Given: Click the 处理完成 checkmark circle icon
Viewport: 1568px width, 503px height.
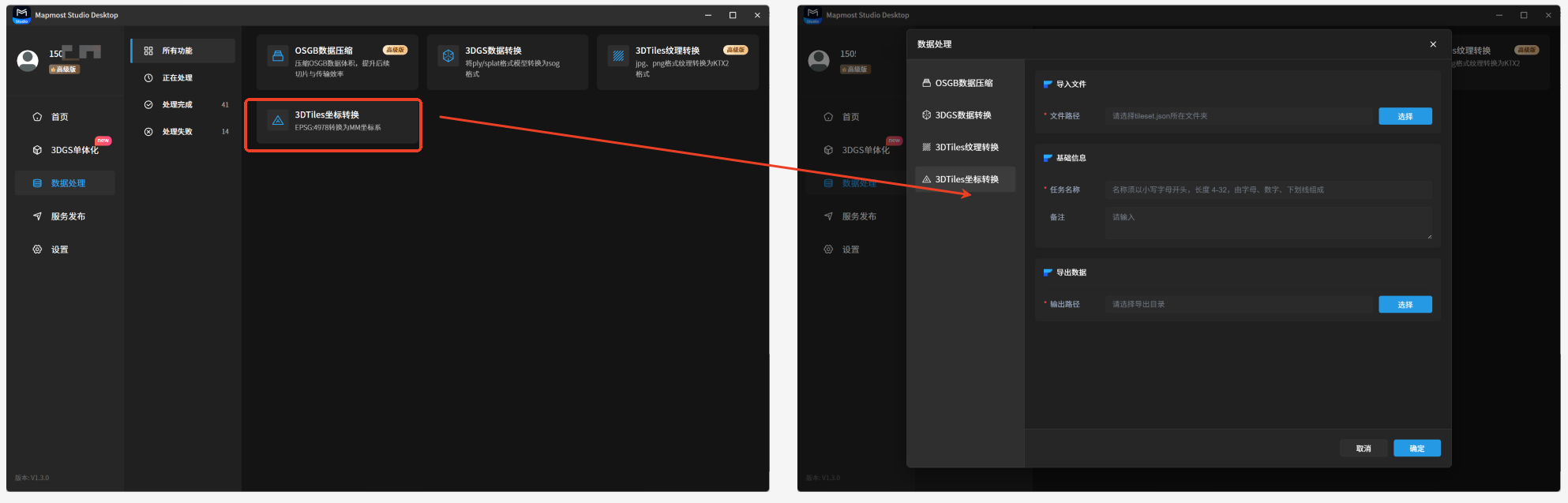Looking at the screenshot, I should pyautogui.click(x=148, y=104).
